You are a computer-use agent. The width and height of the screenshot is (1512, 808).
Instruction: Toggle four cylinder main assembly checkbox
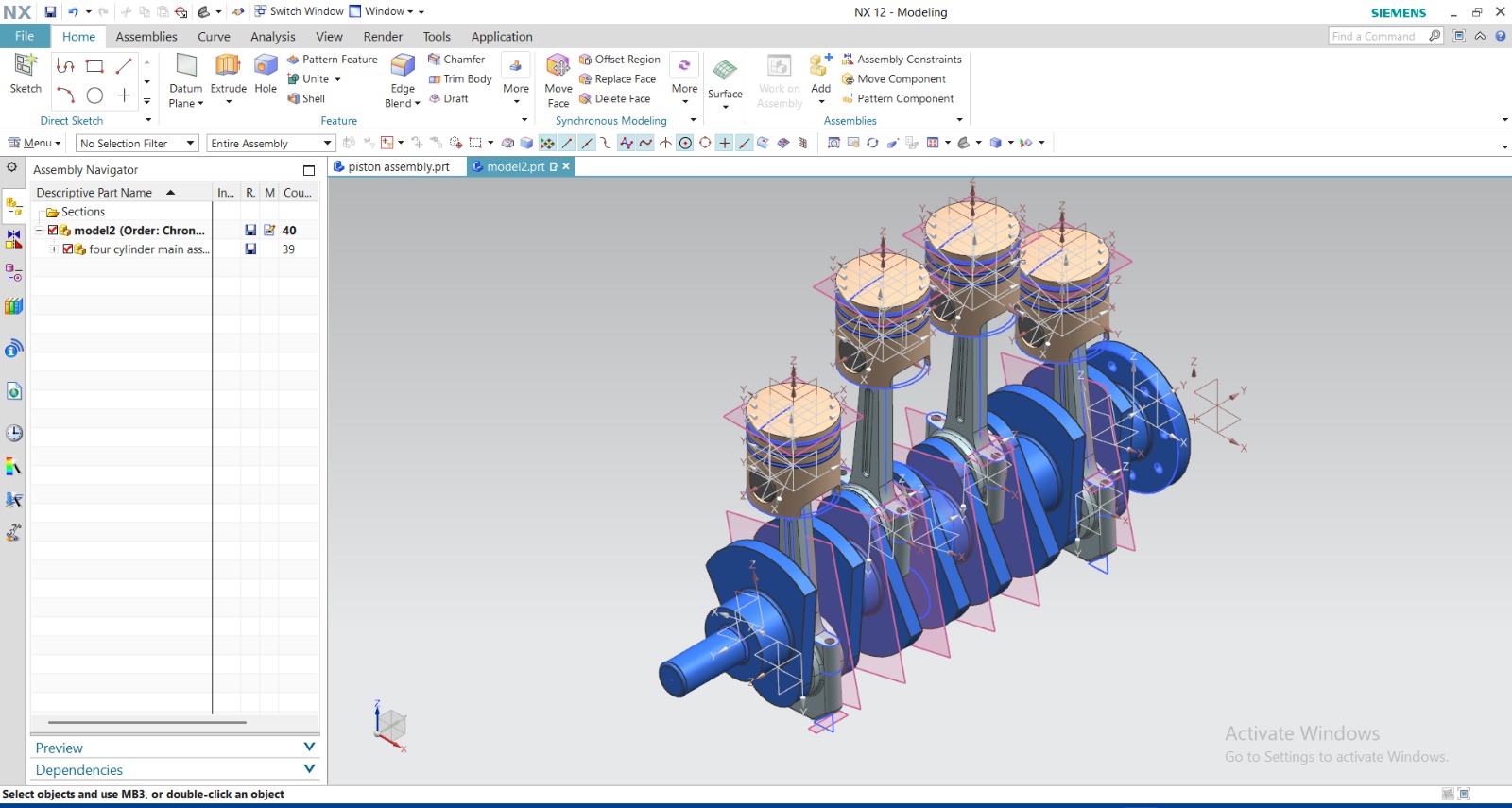[68, 249]
